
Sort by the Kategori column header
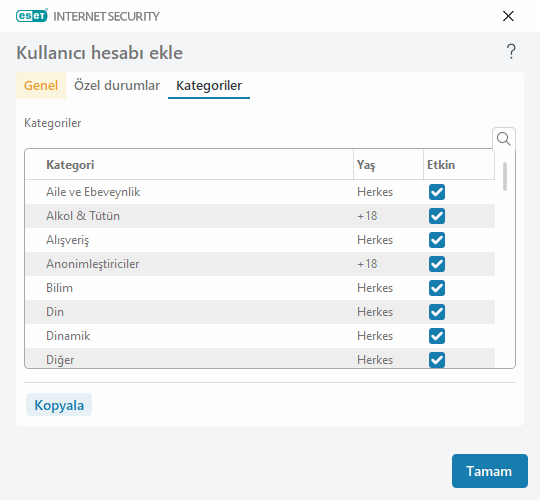coord(189,165)
